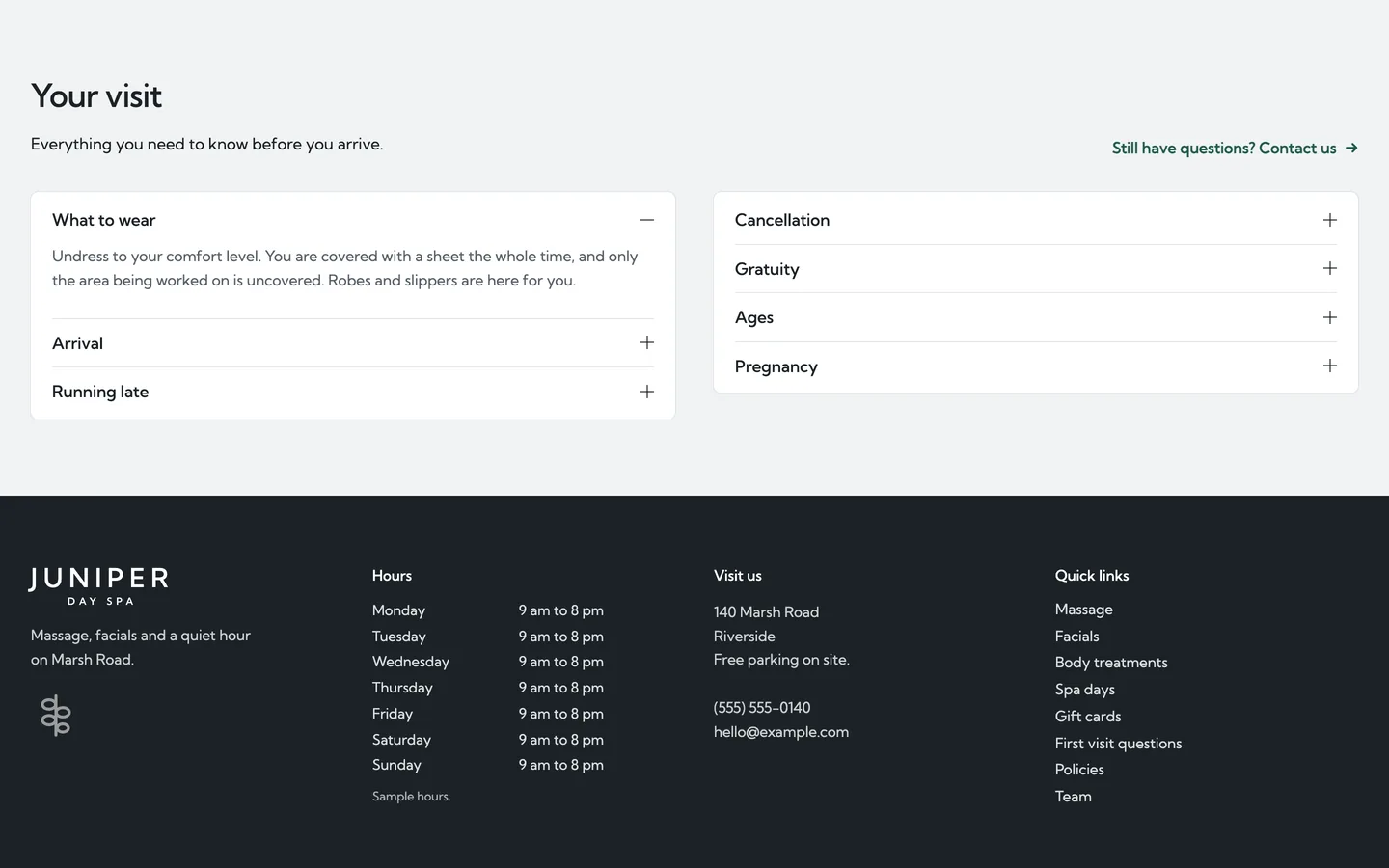Screen dimensions: 1389x868
Task: Click the plus icon beside Ages
Action: tap(1330, 317)
